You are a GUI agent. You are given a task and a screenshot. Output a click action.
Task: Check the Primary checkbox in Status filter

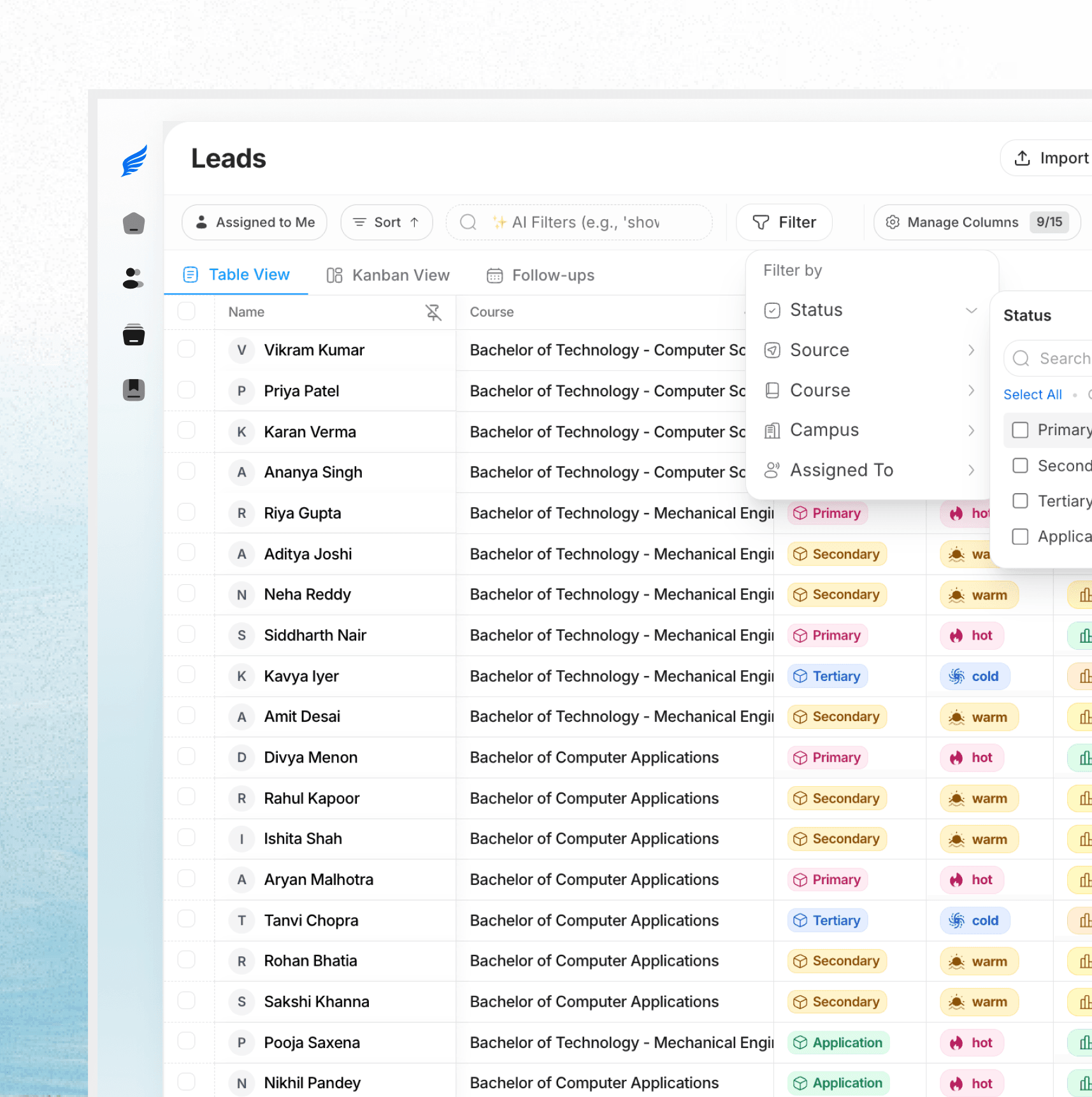pyautogui.click(x=1020, y=429)
